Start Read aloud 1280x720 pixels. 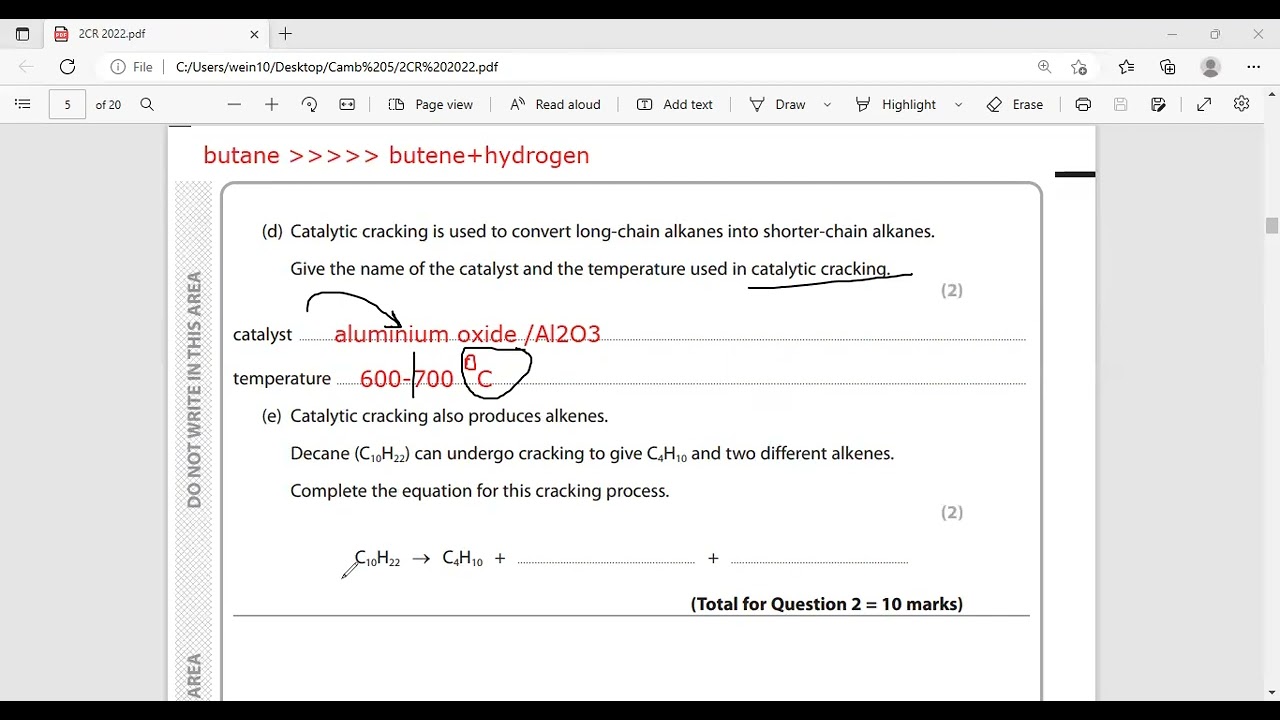[555, 104]
